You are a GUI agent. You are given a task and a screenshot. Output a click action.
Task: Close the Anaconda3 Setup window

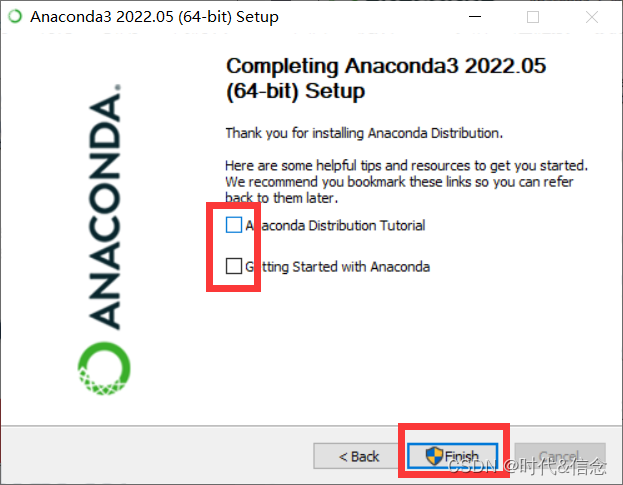point(592,17)
